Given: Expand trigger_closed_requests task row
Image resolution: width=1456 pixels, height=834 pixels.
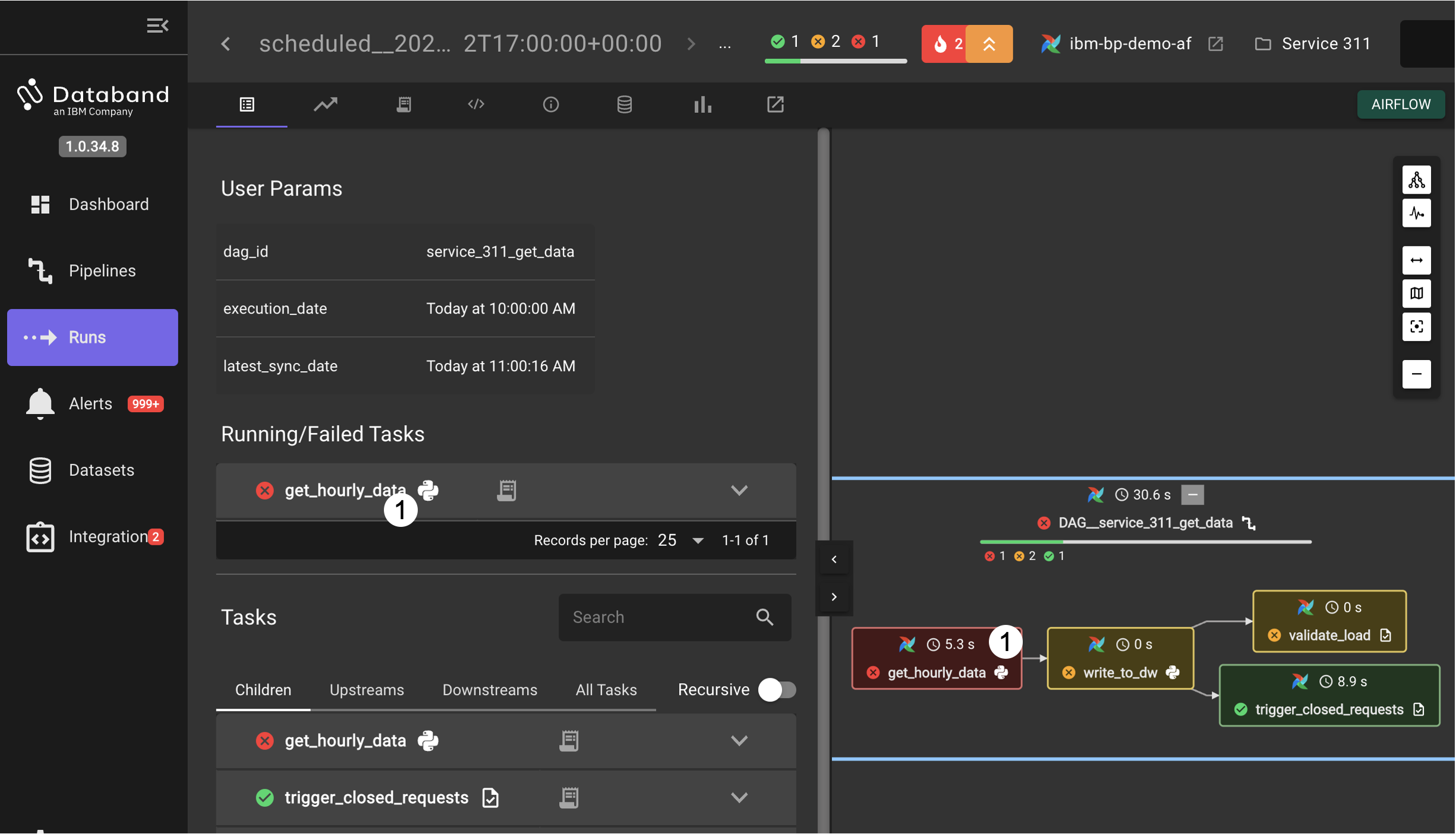Looking at the screenshot, I should [739, 797].
